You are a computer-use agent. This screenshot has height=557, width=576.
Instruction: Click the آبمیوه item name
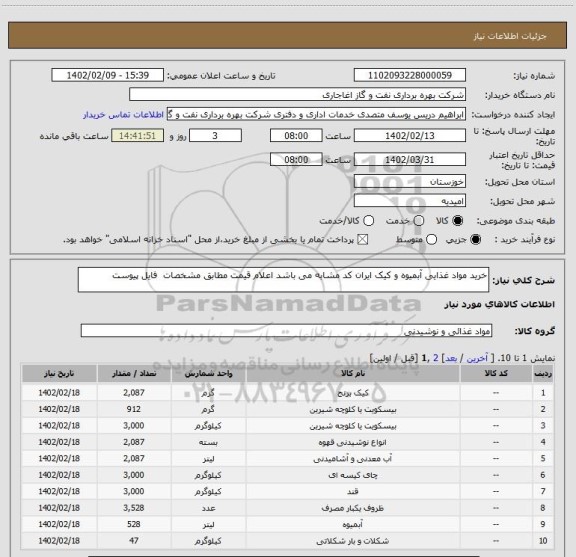tap(353, 525)
